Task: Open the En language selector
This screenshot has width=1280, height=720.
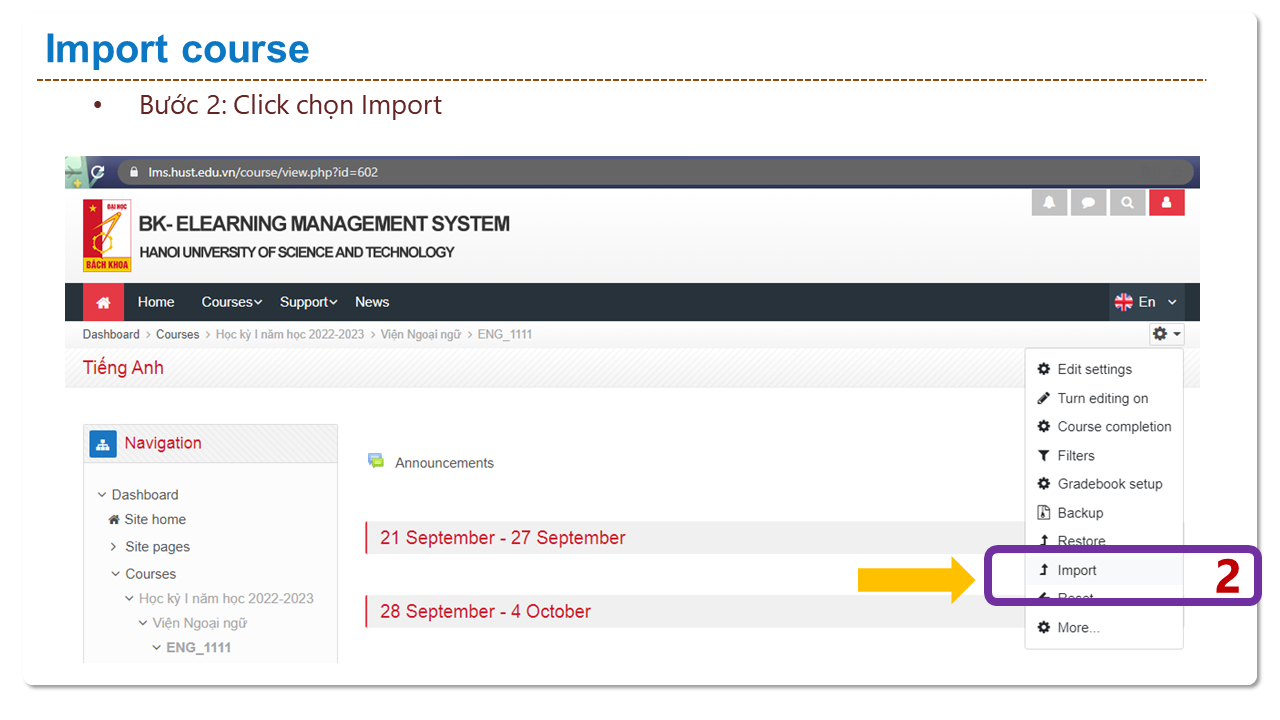Action: (1146, 302)
